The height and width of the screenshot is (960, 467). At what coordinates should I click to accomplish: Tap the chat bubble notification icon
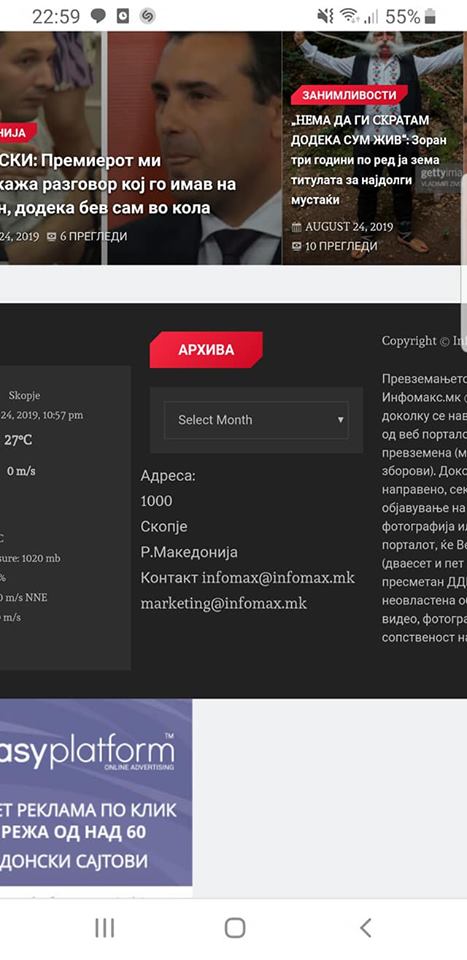click(x=98, y=16)
